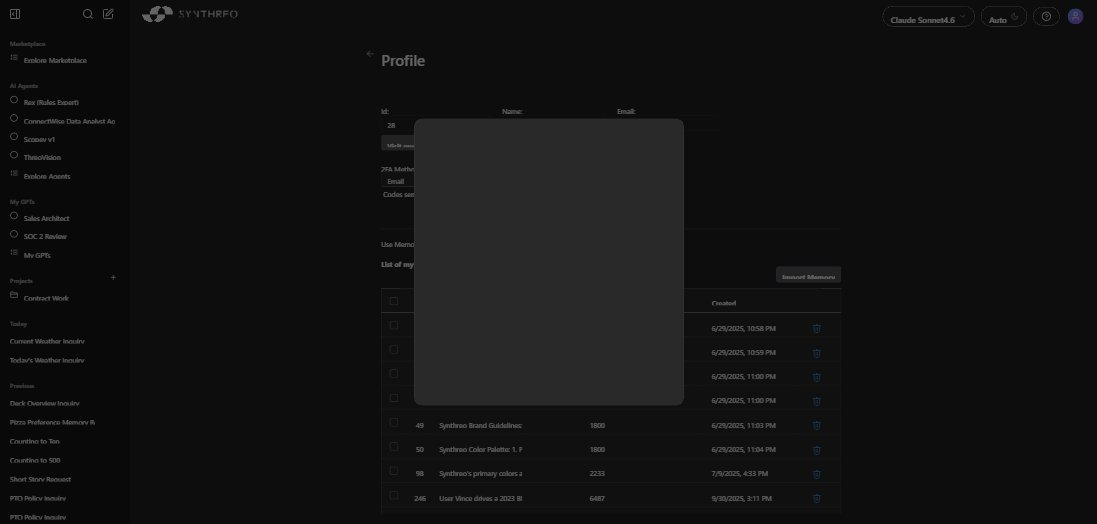Check the box for memory 49

point(394,422)
